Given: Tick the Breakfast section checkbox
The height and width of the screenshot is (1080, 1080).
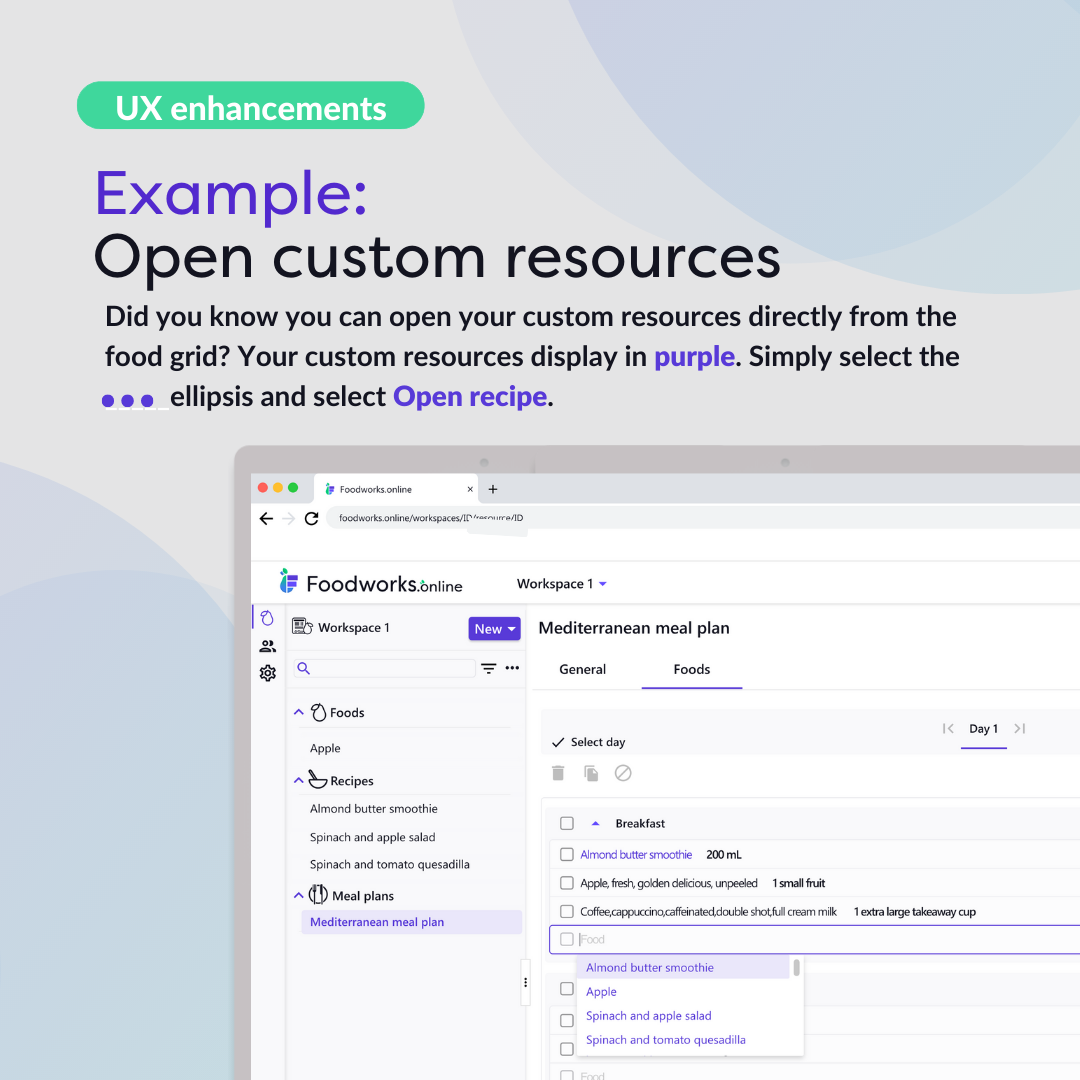Looking at the screenshot, I should (x=567, y=823).
